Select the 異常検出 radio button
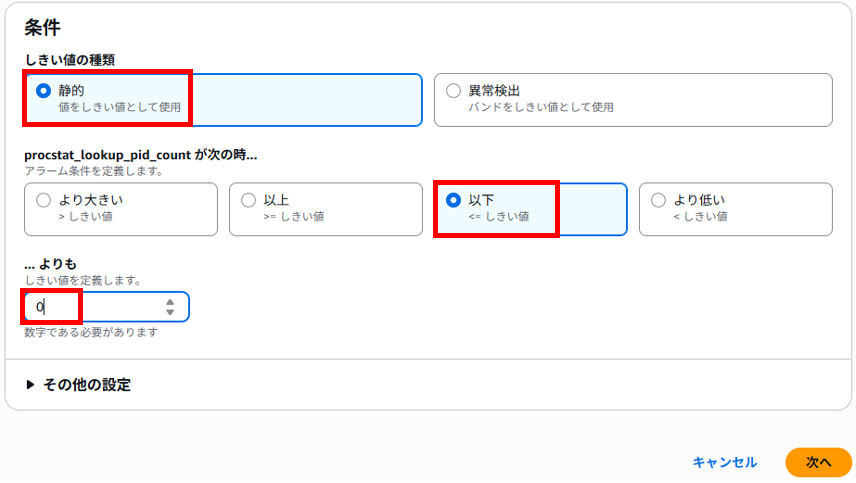Screen dimensions: 856x483 453,91
